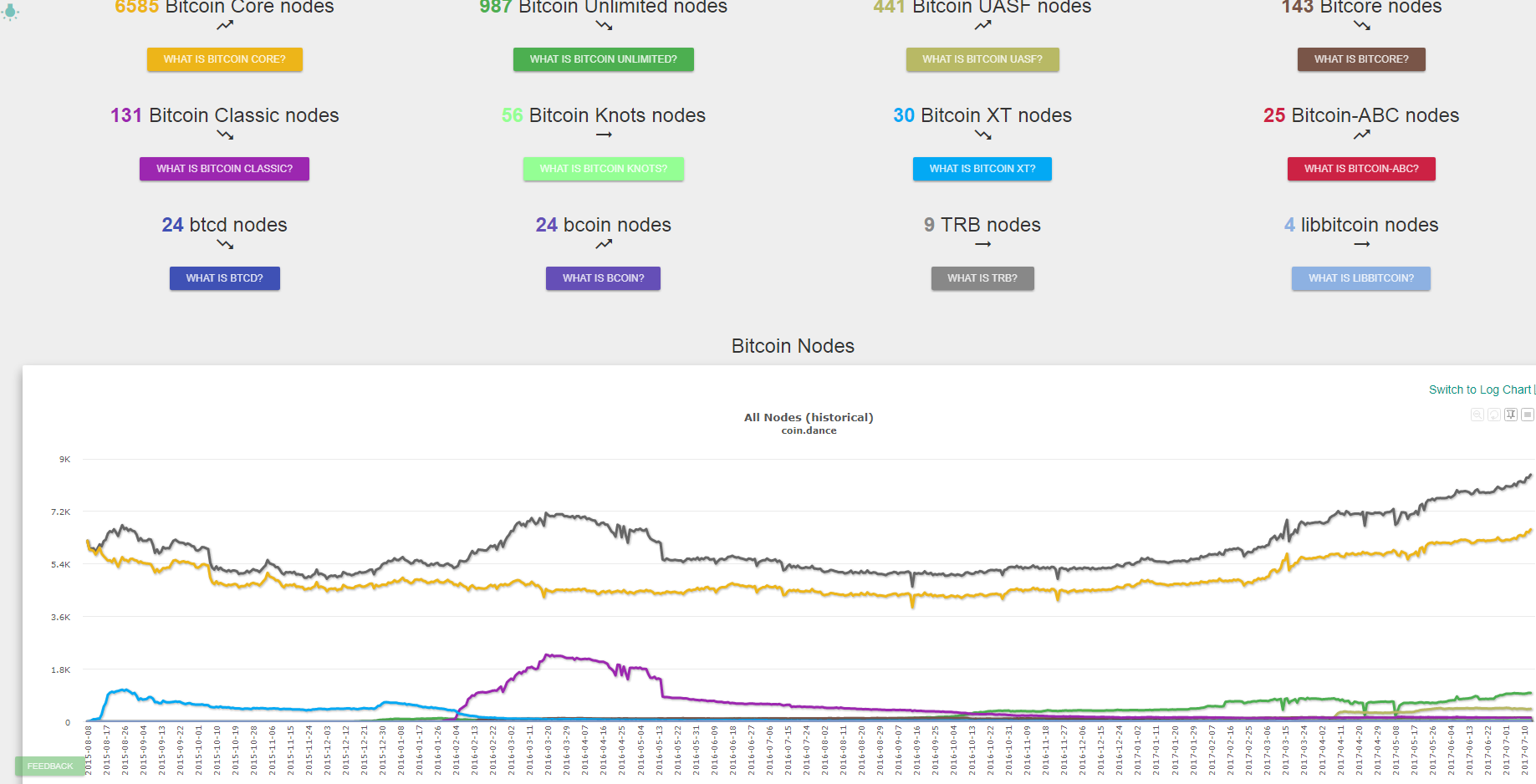Screen dimensions: 1536x784
Task: Click the 9 TRB nodes heading
Action: tap(982, 225)
